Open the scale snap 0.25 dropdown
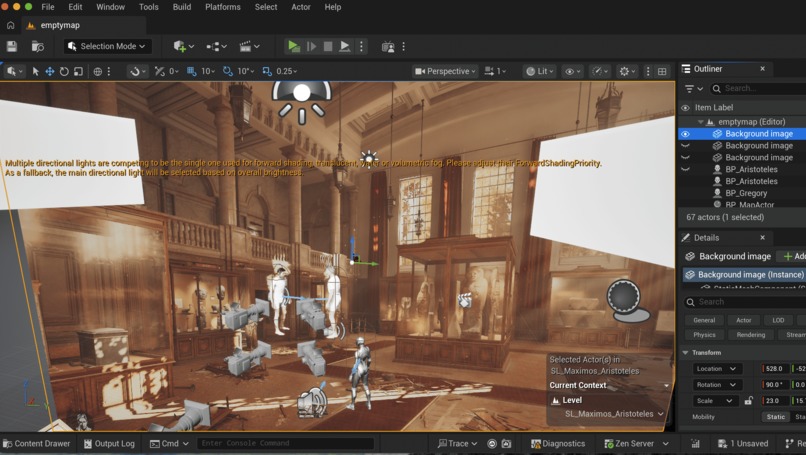This screenshot has height=455, width=806. click(287, 71)
